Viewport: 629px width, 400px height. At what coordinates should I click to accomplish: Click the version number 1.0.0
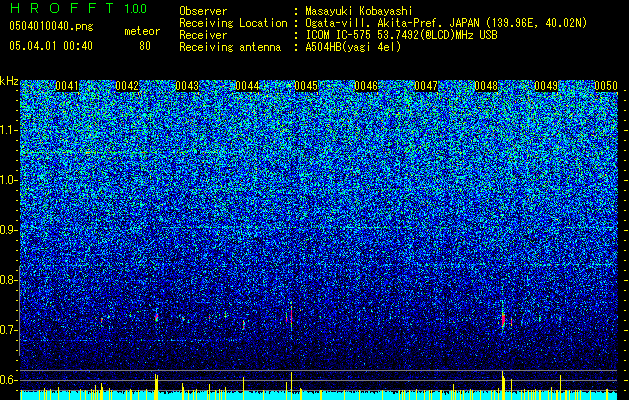[x=135, y=8]
